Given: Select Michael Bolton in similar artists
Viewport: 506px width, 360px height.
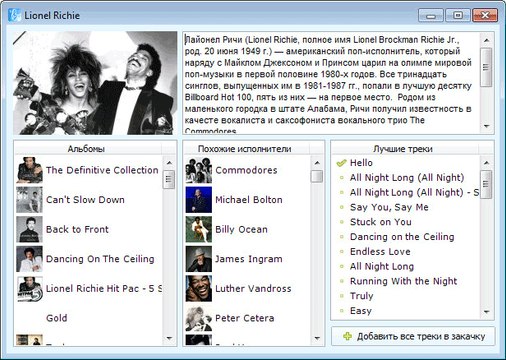Looking at the screenshot, I should 249,200.
